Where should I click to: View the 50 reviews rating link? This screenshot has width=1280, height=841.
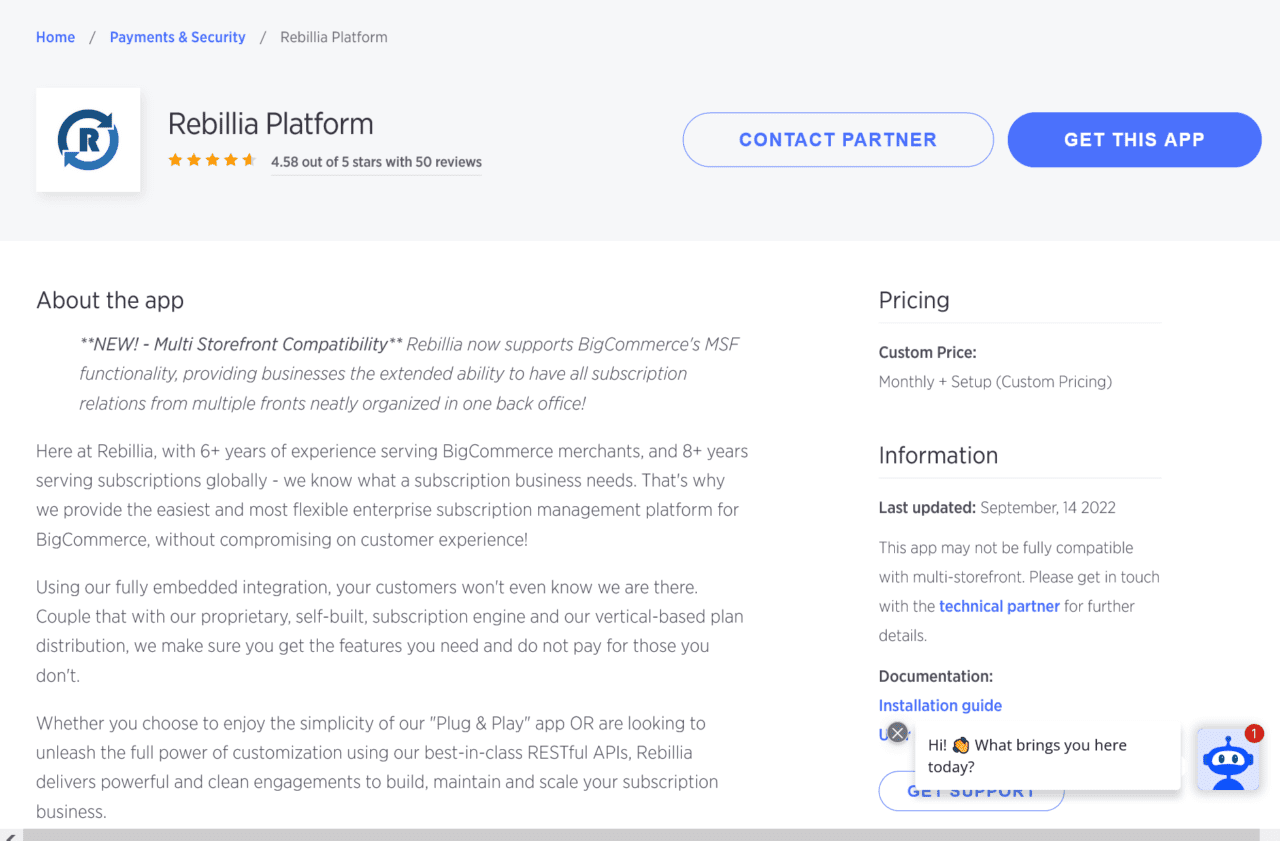[375, 162]
